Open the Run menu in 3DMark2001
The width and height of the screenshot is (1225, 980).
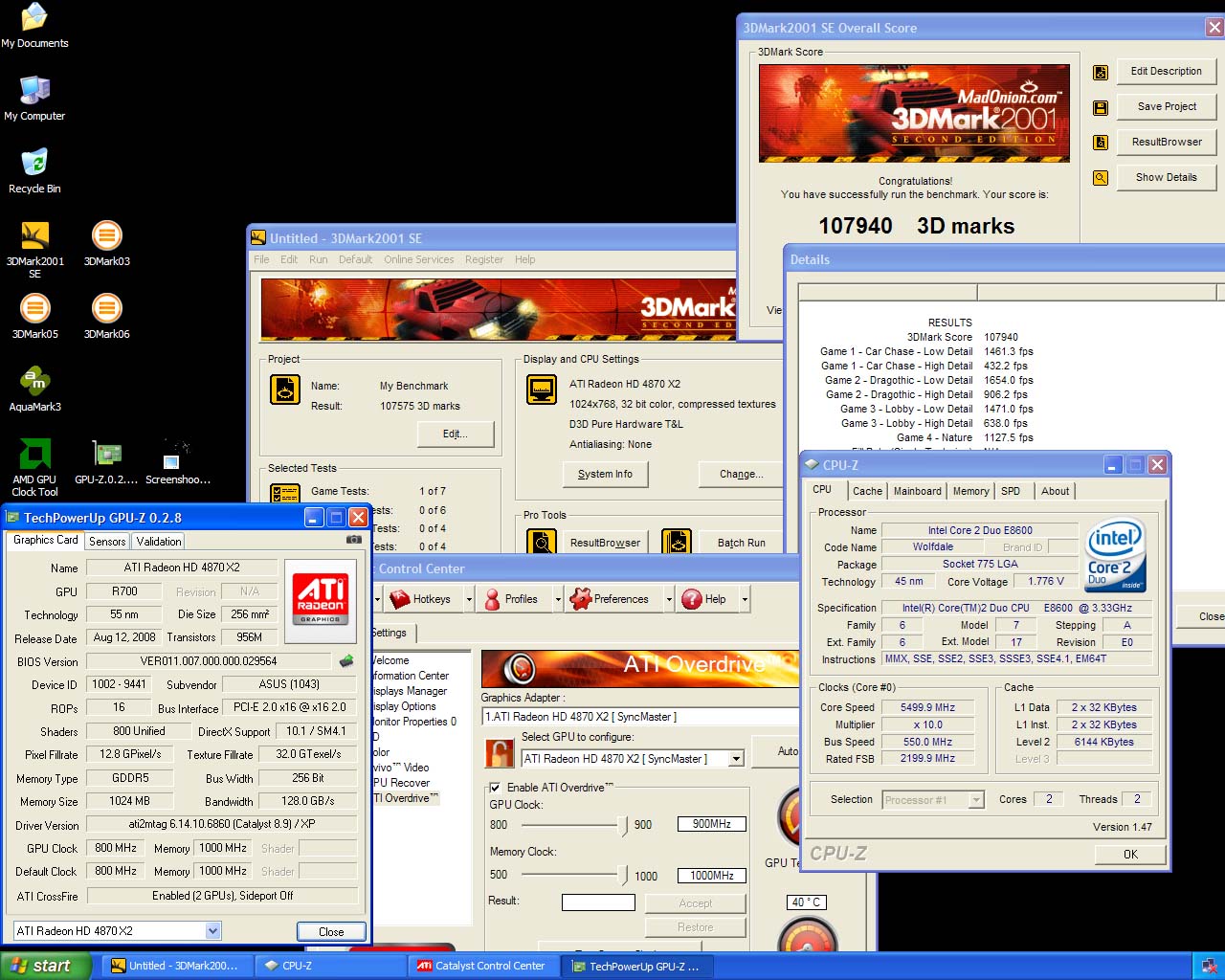318,259
